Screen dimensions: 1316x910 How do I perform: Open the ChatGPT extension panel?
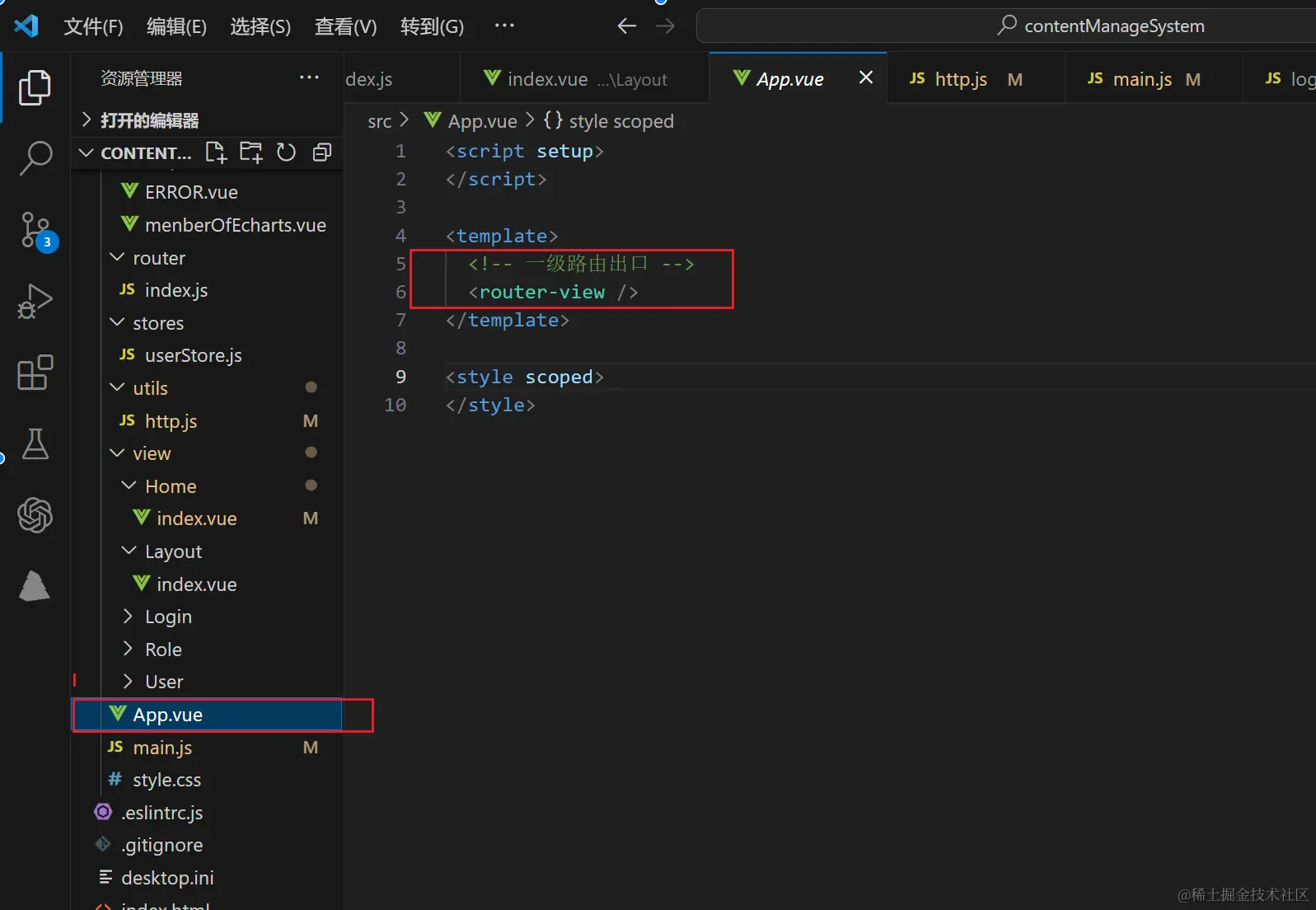tap(35, 515)
